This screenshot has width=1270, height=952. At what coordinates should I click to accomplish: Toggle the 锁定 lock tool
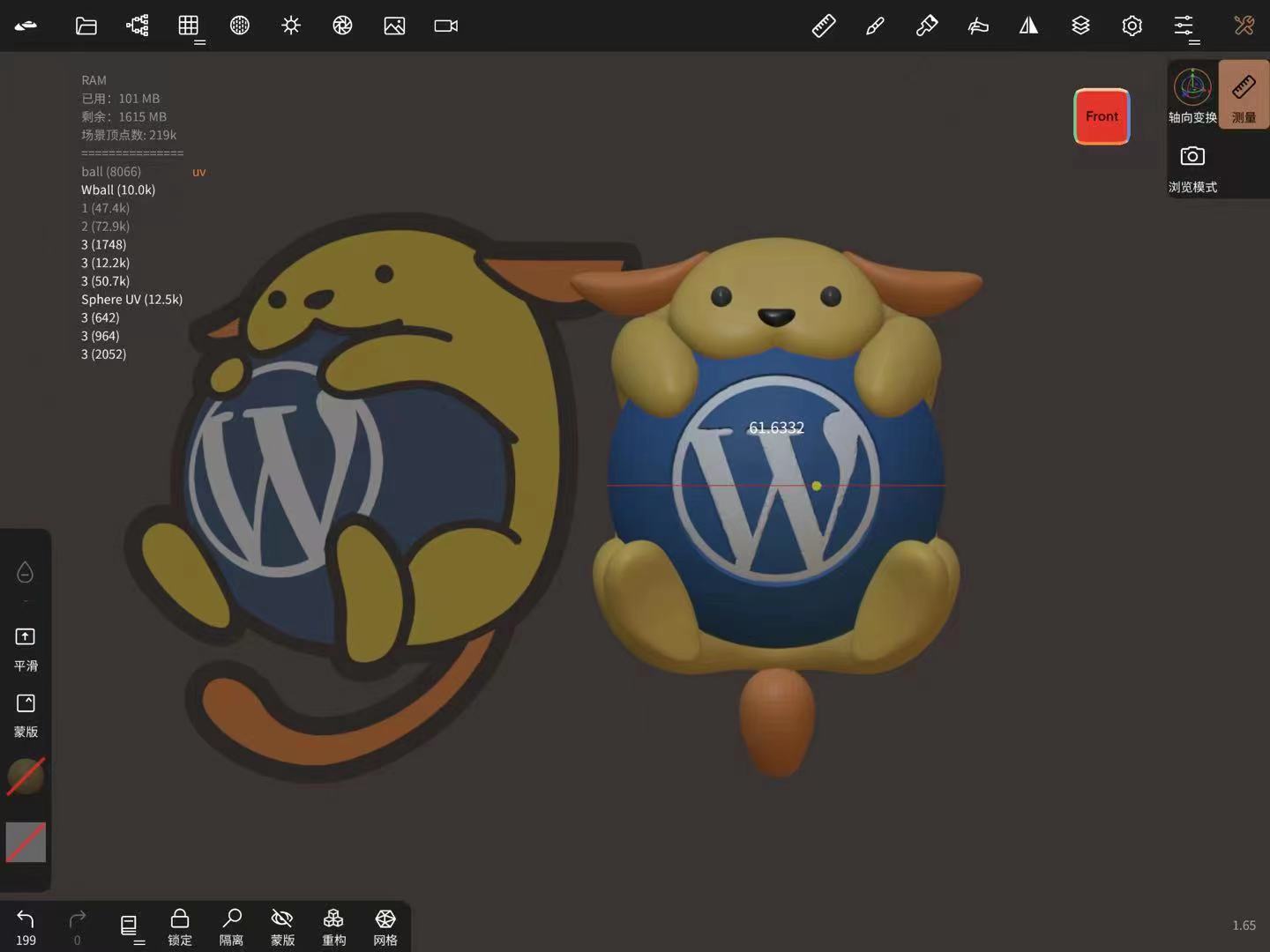click(x=180, y=926)
